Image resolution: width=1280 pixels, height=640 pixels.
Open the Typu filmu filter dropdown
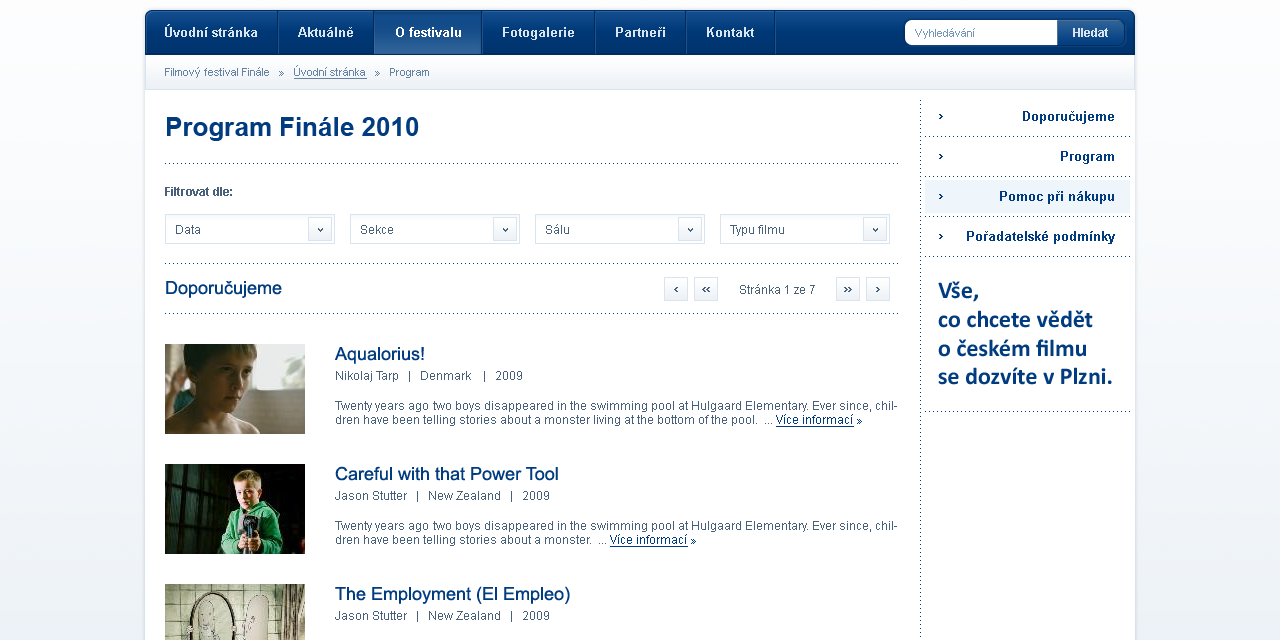coord(804,228)
